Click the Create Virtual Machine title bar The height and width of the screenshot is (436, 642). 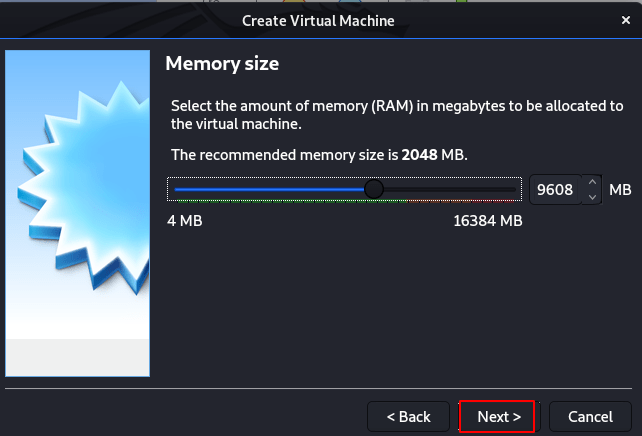pos(318,20)
